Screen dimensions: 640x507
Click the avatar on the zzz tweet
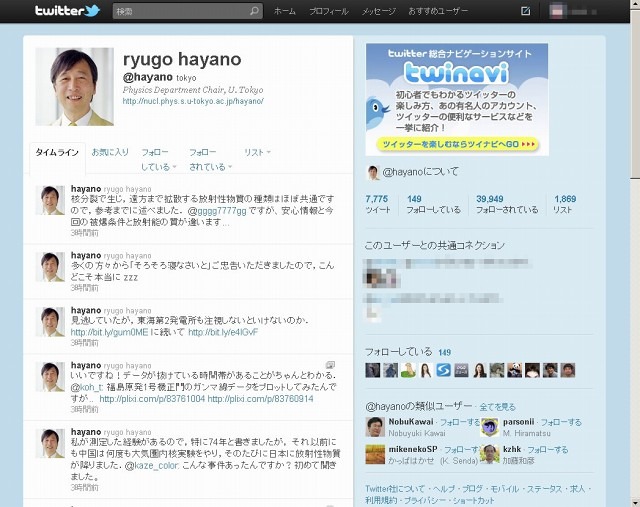coord(50,267)
